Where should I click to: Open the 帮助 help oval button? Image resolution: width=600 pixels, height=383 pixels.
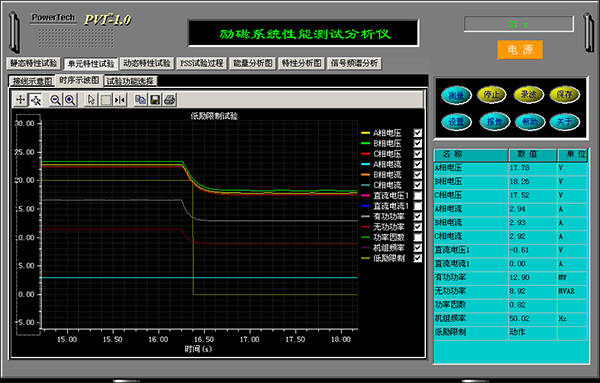(530, 122)
